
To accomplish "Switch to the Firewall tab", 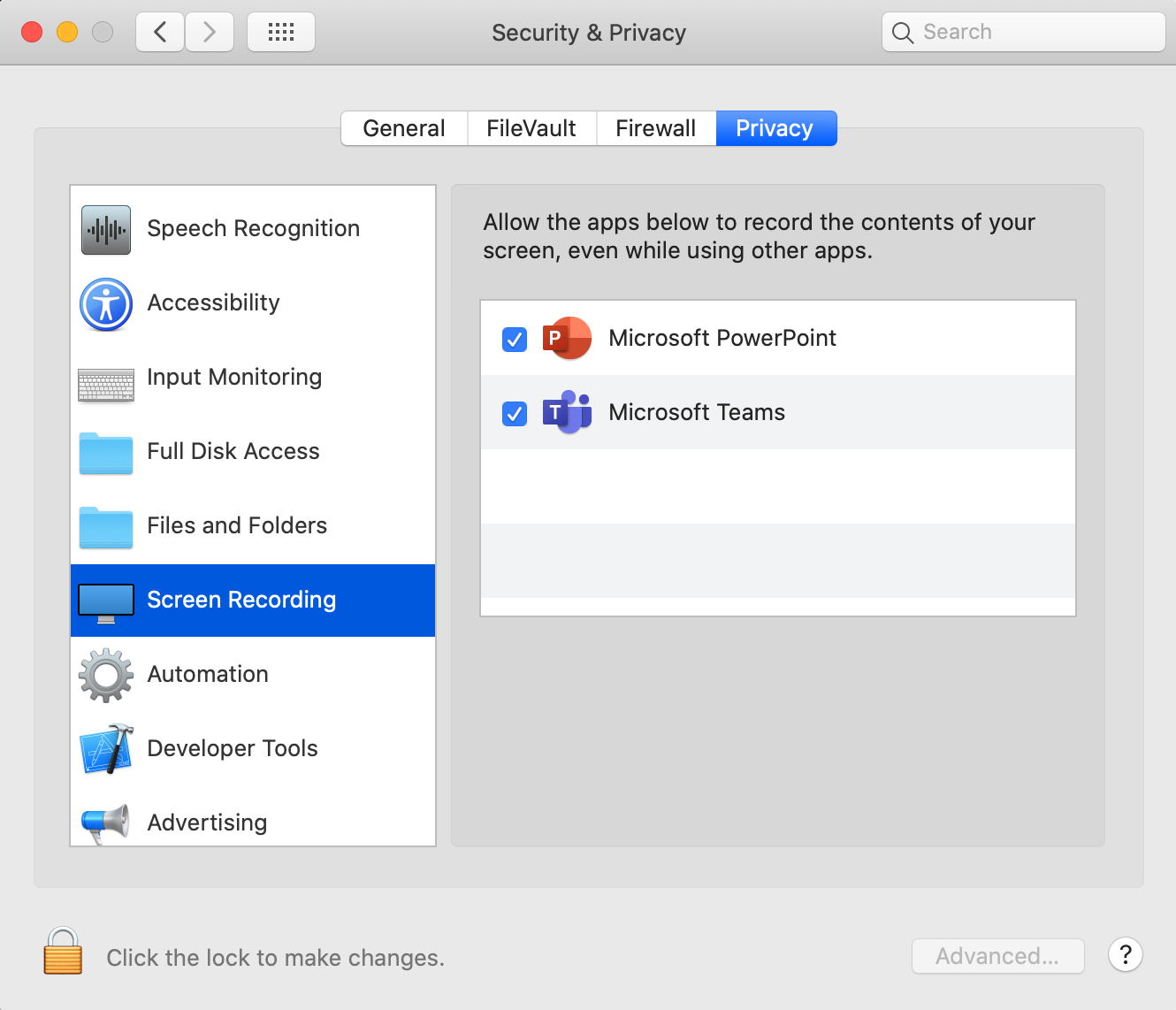I will coord(656,128).
